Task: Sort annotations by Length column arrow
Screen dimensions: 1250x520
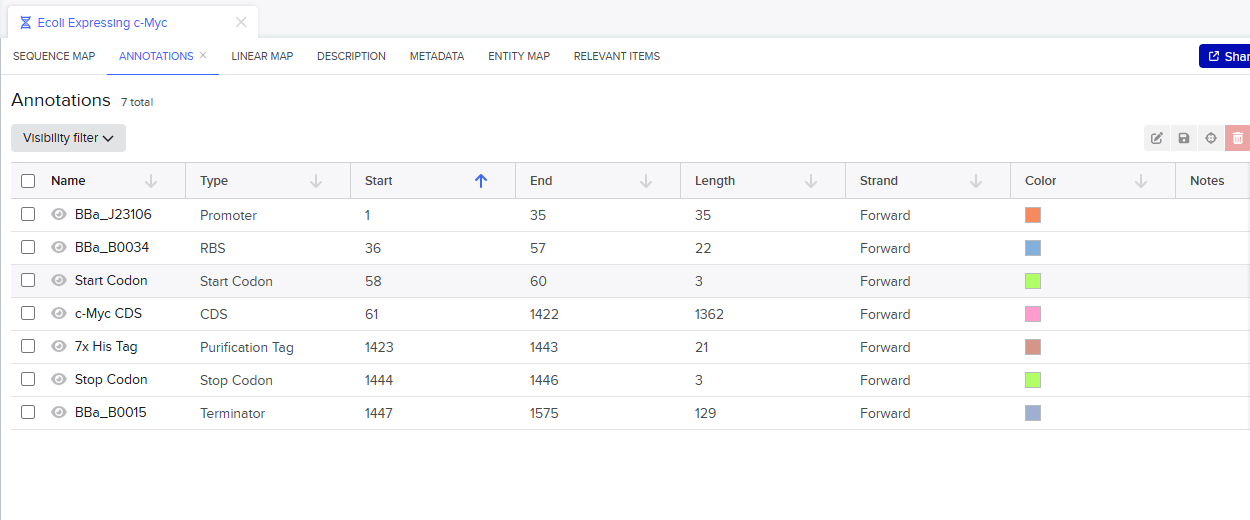Action: click(x=811, y=181)
